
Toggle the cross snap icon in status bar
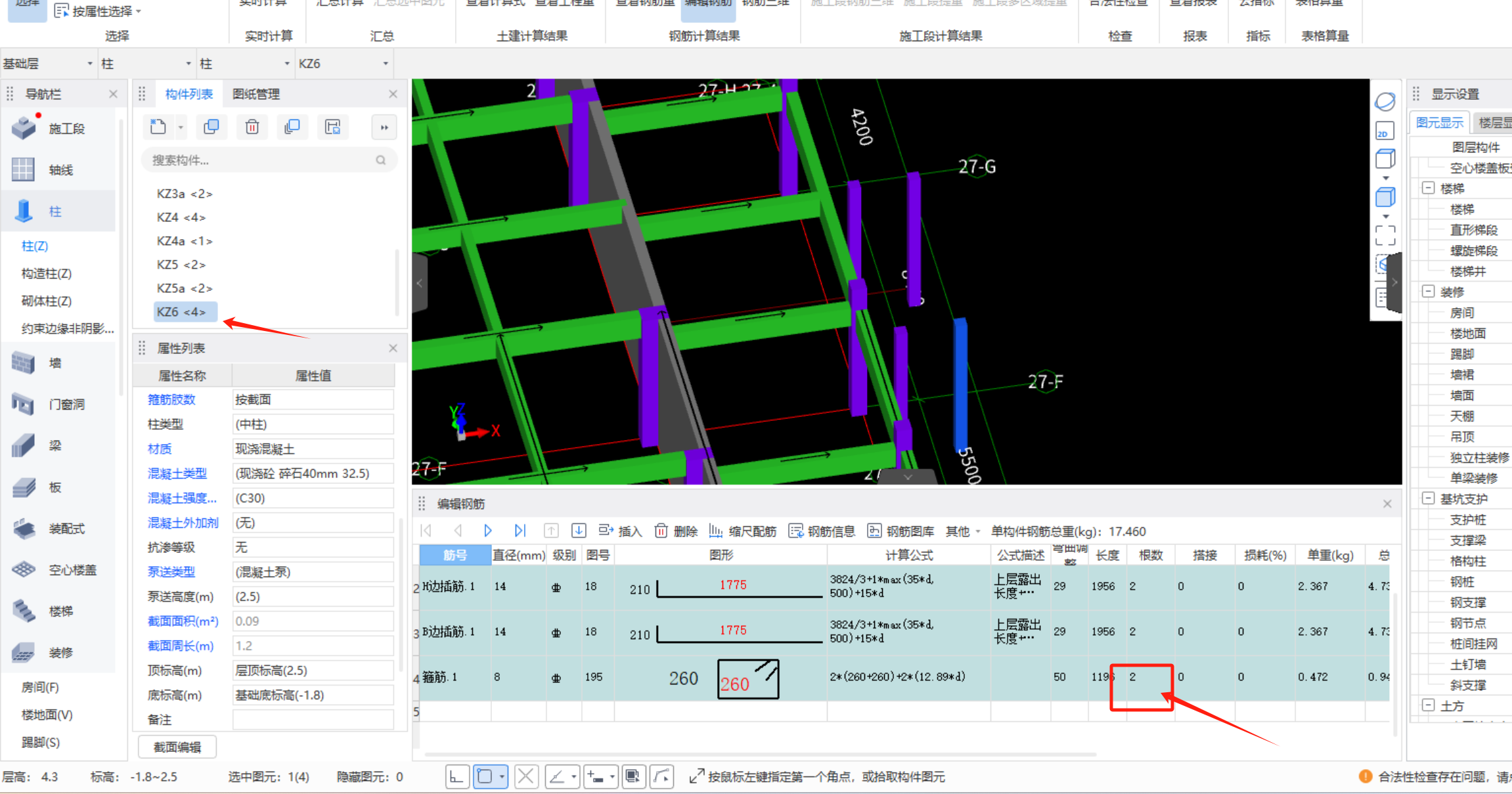click(x=525, y=777)
